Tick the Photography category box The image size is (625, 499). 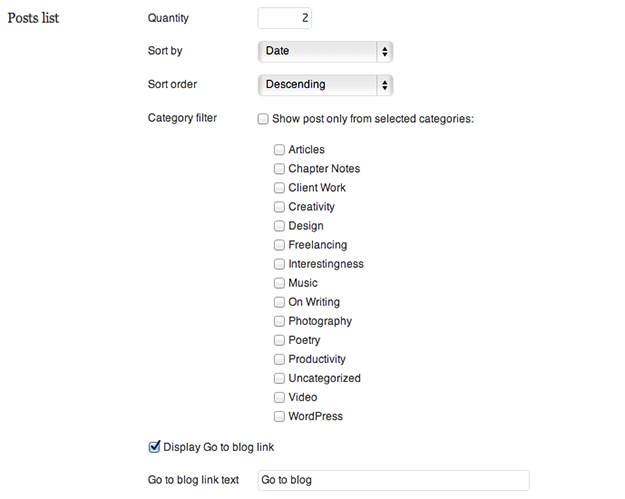(280, 321)
